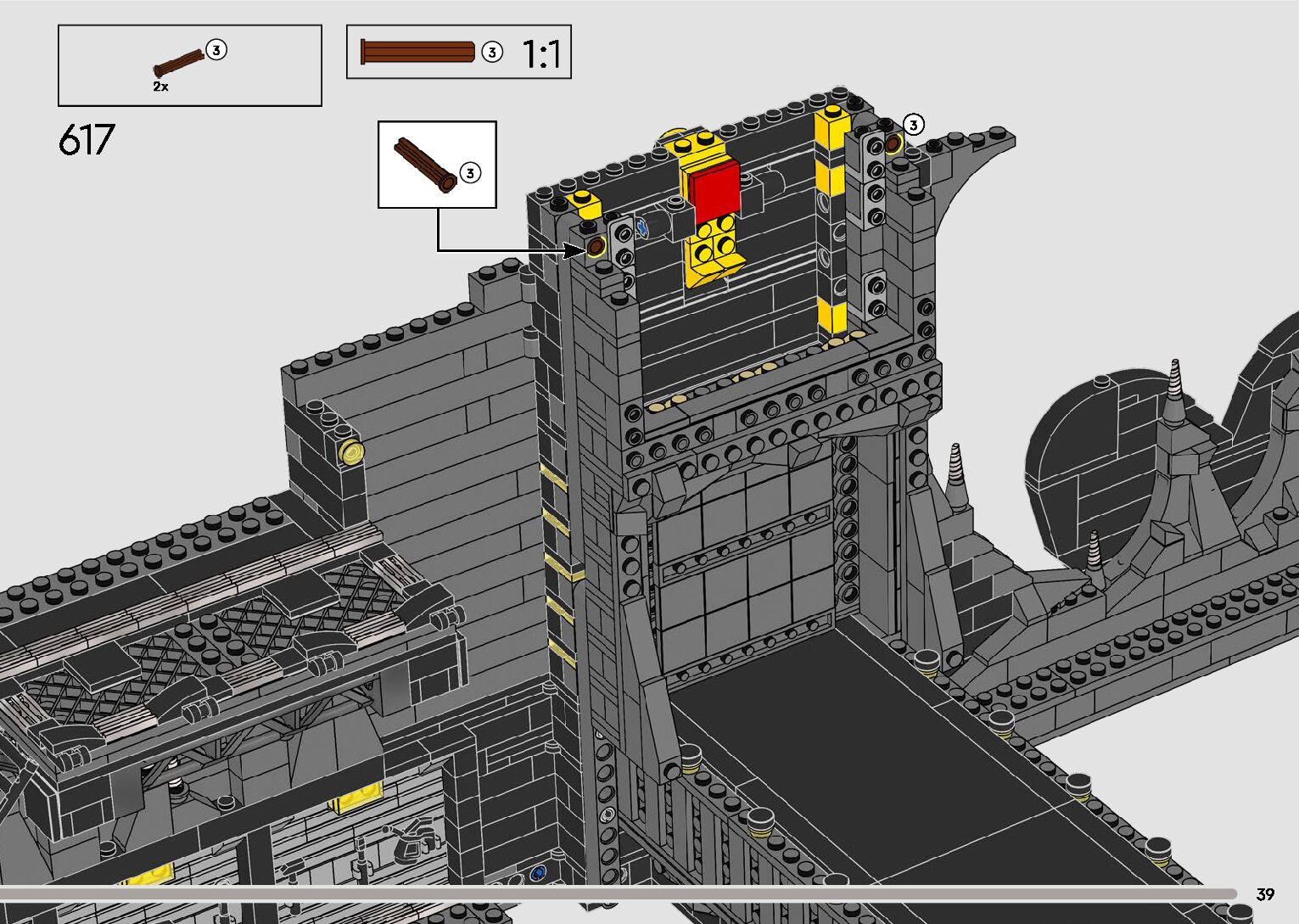Image resolution: width=1299 pixels, height=924 pixels.
Task: Click the axle picture in the callout box
Action: 425,165
